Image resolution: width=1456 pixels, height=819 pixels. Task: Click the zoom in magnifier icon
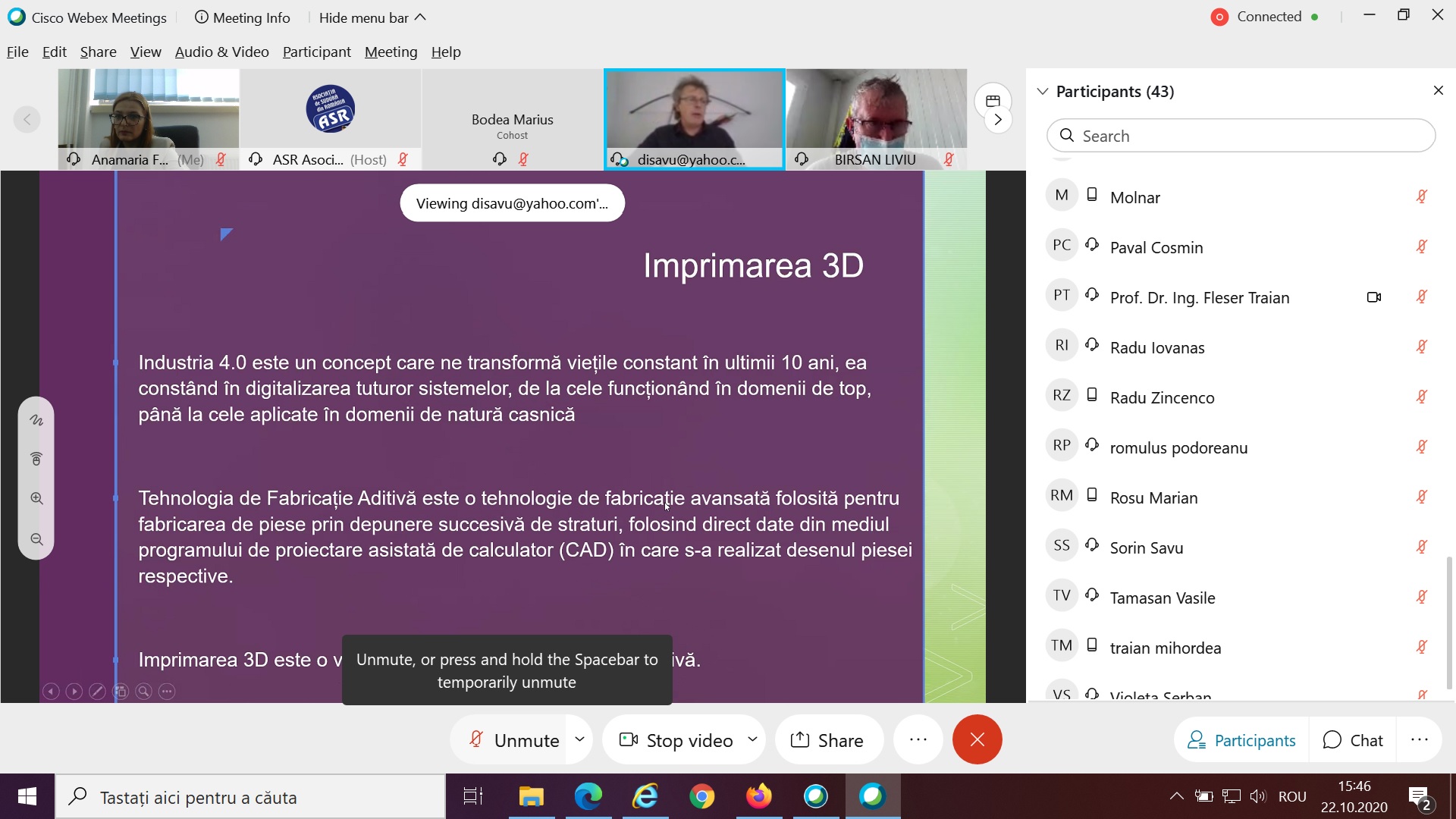click(x=36, y=498)
